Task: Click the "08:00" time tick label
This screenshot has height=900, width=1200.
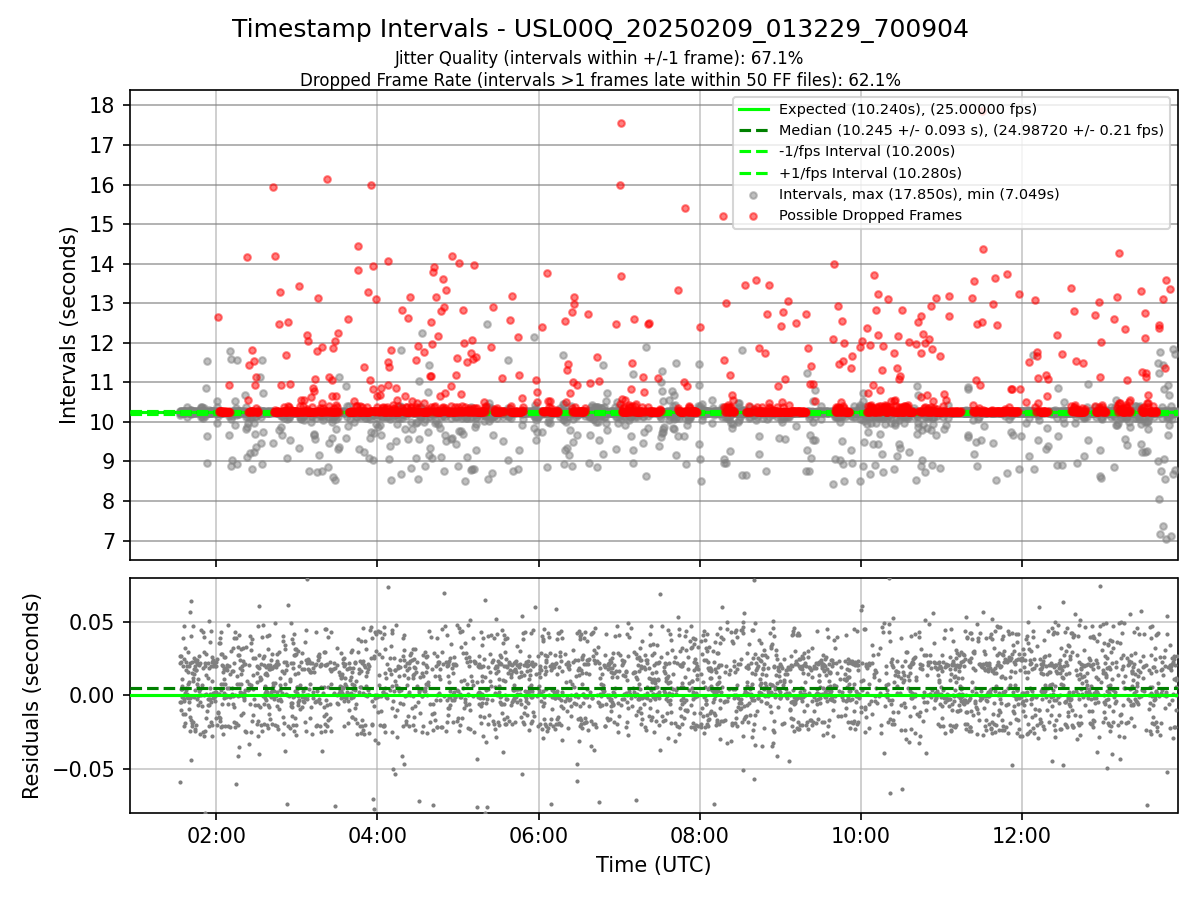Action: (699, 836)
